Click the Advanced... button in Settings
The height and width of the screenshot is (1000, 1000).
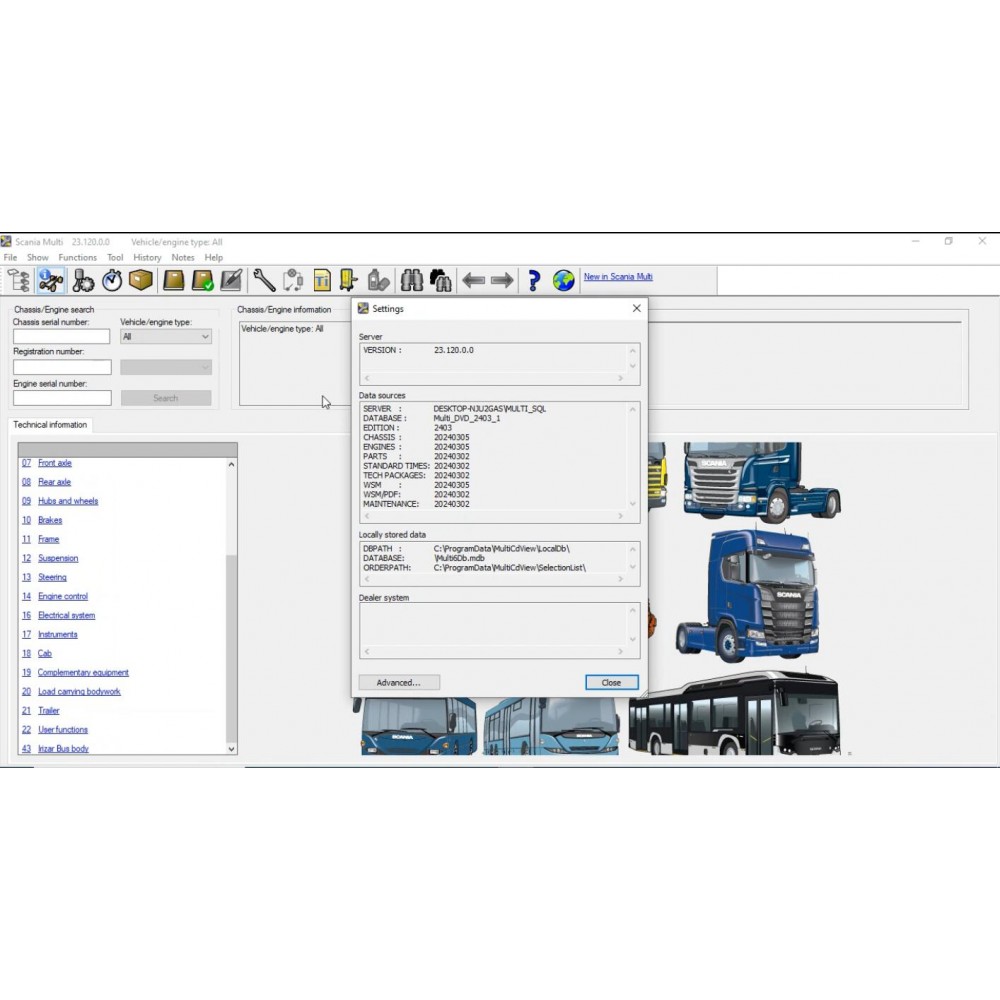(399, 682)
